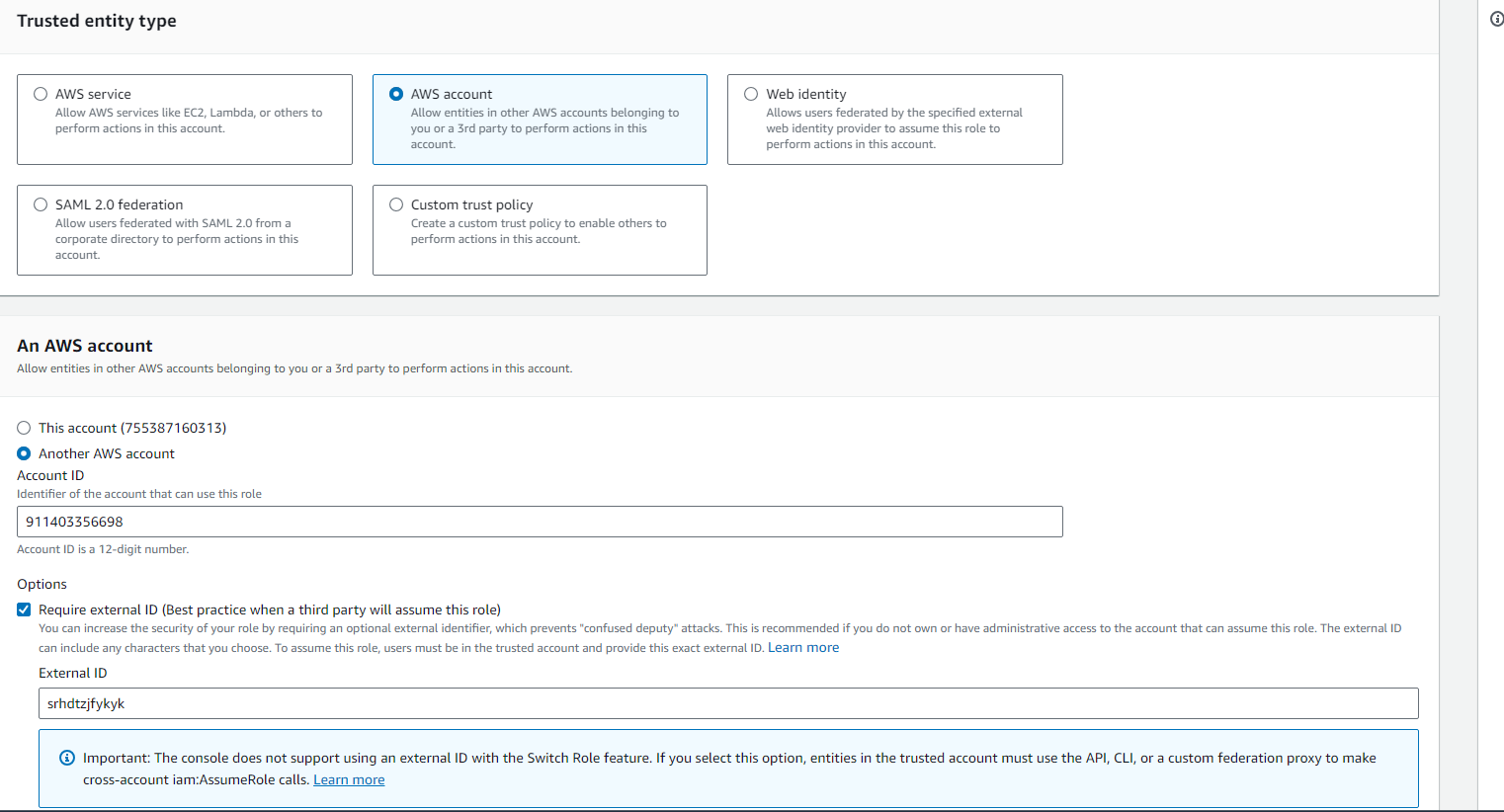This screenshot has width=1504, height=812.
Task: Open Learn more link in Important notice
Action: tap(349, 780)
